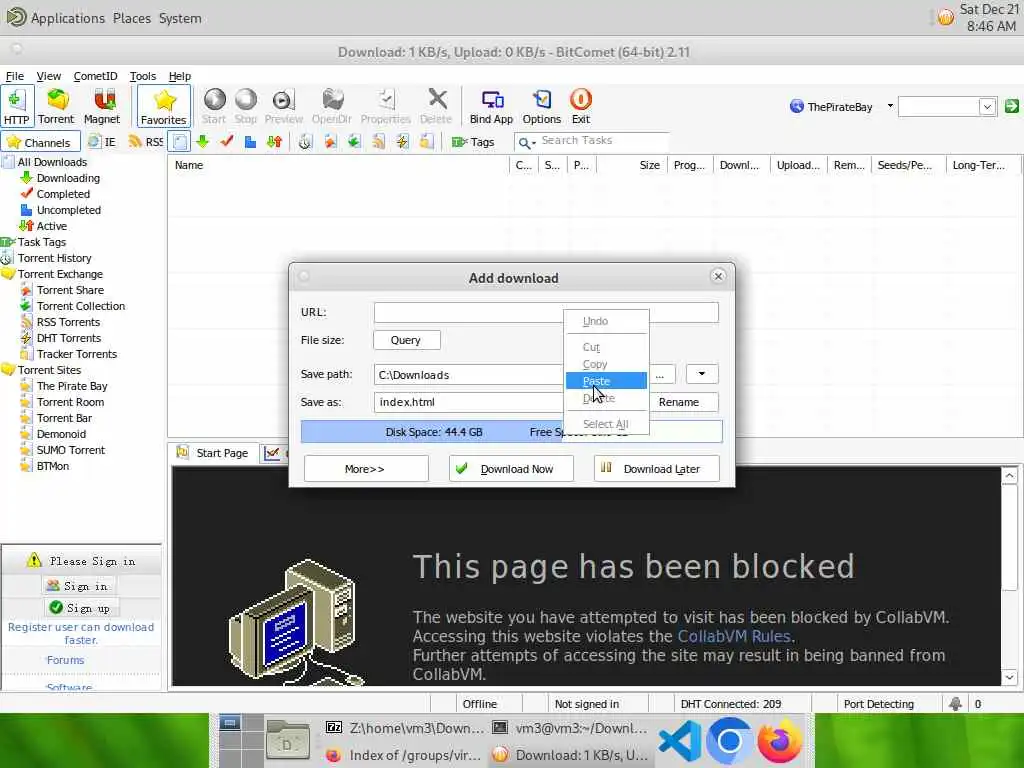Click the Magnet link toolbar icon

point(102,106)
